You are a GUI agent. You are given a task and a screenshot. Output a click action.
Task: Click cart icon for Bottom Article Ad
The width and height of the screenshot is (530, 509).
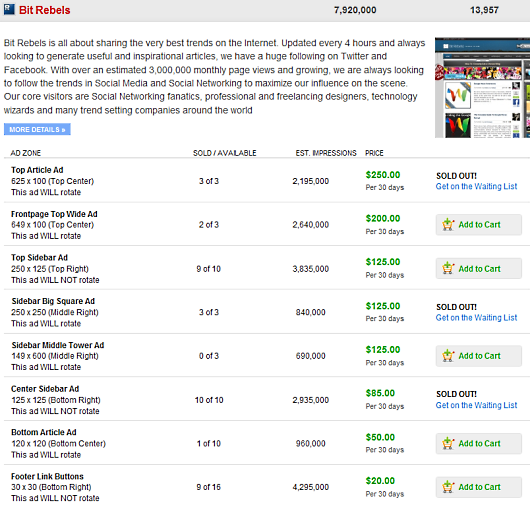(x=448, y=443)
